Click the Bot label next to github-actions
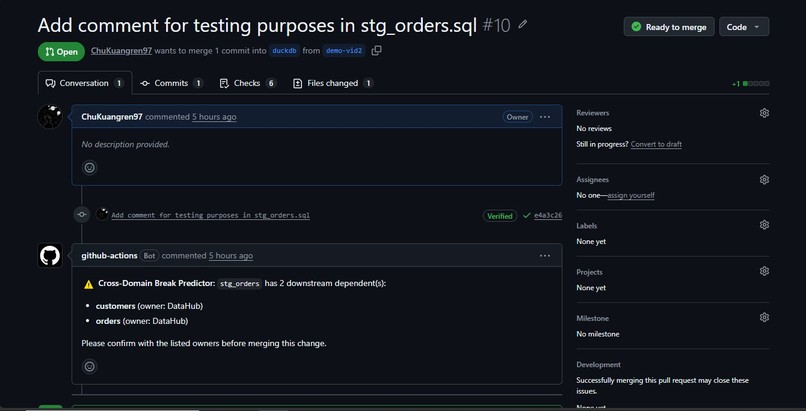This screenshot has width=806, height=411. 149,256
